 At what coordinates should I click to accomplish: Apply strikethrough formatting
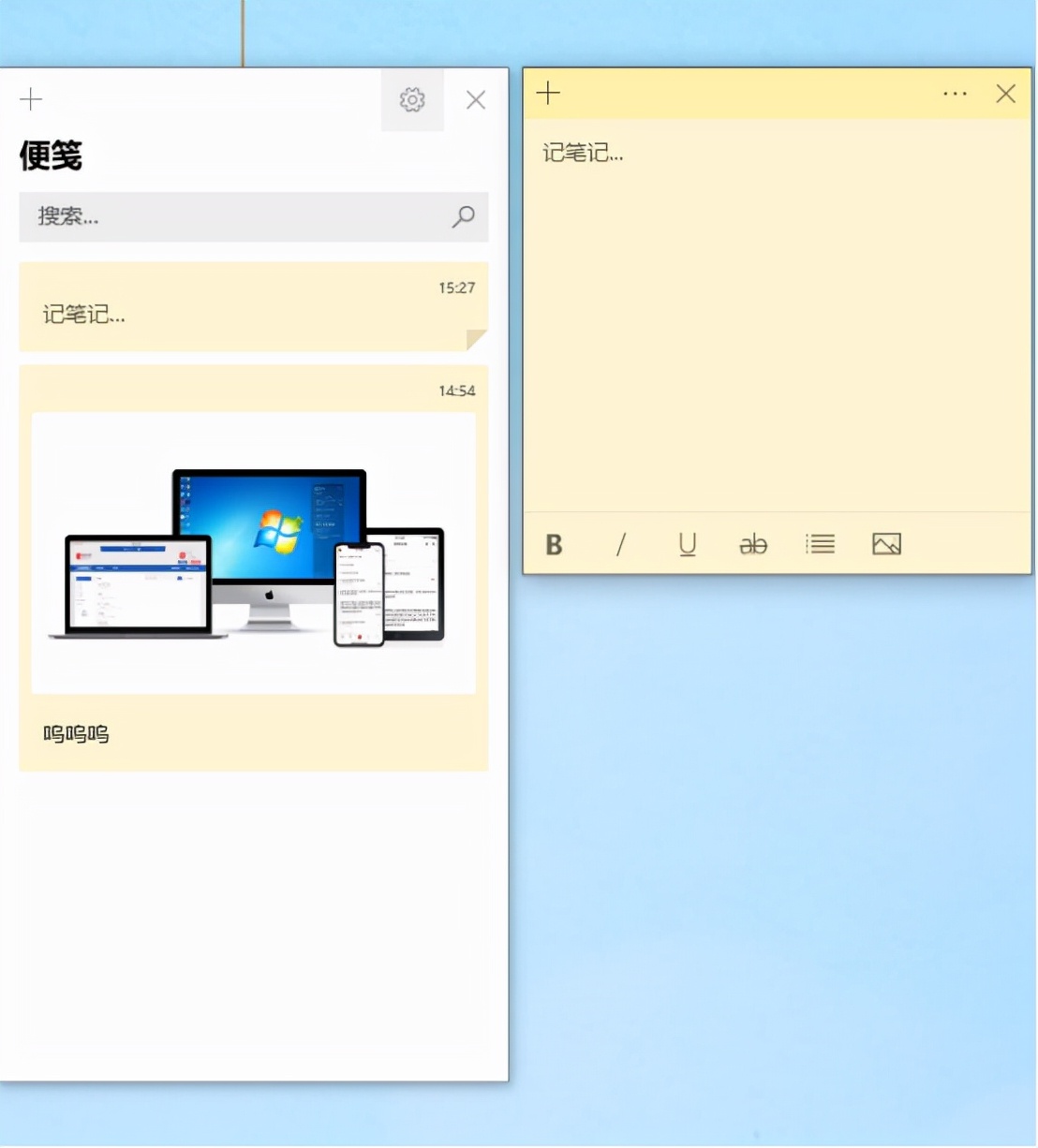click(753, 544)
